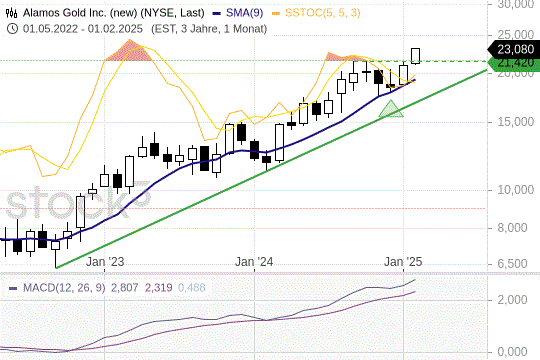Click the (EST, 3 Jahre, 1 Monat) period text
Viewport: 540px width, 360px height.
(209, 29)
